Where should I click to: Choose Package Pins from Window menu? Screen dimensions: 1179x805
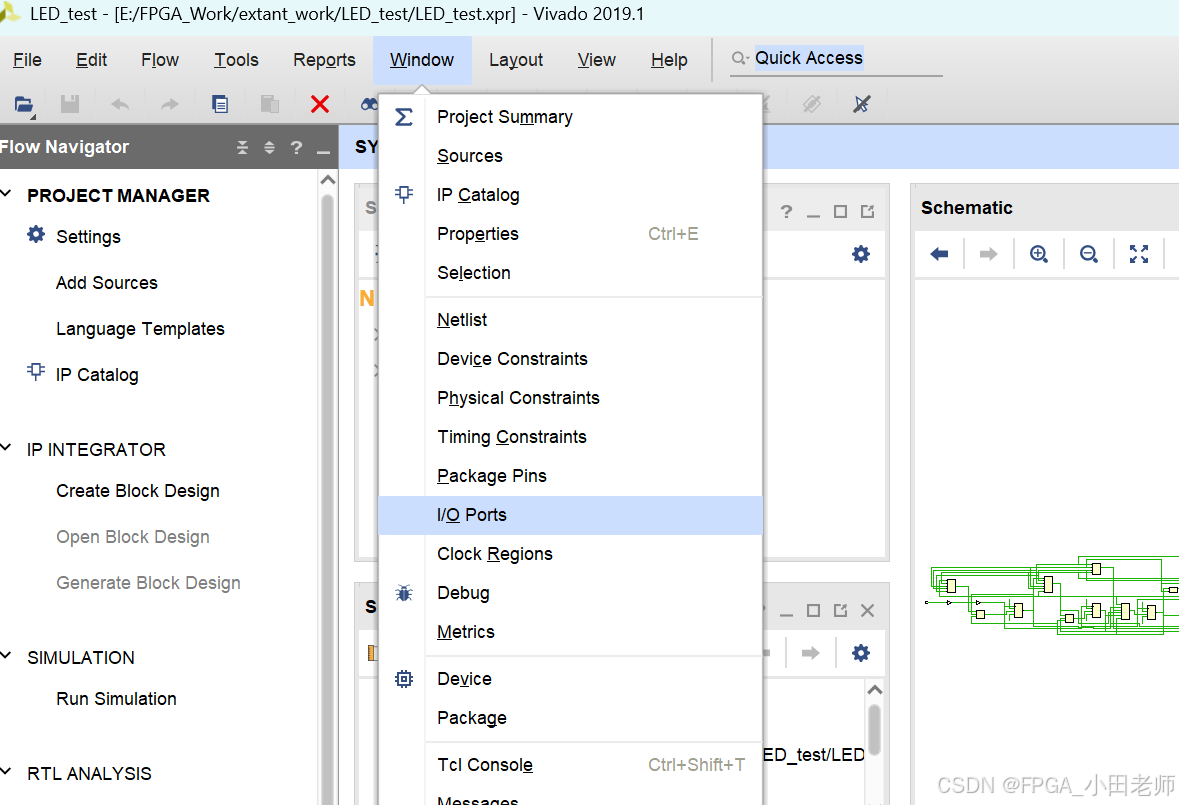[570, 476]
